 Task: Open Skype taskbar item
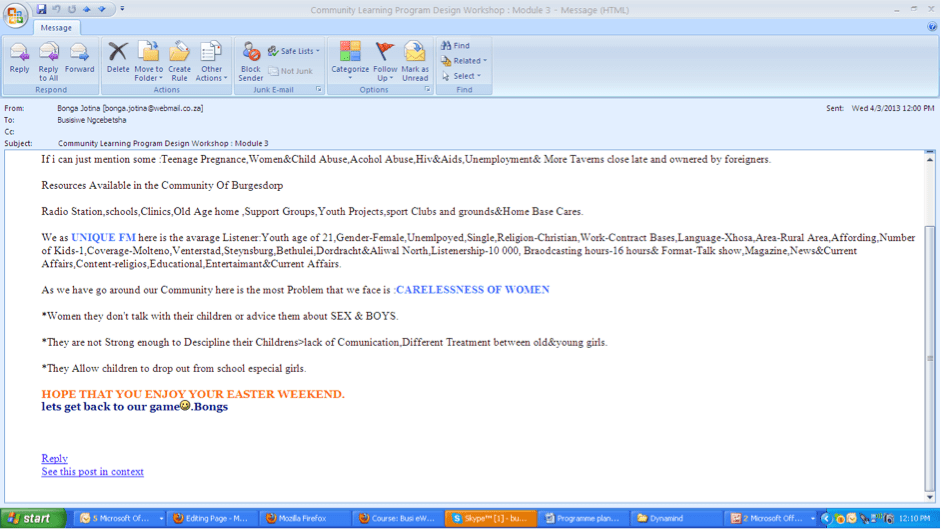490,518
